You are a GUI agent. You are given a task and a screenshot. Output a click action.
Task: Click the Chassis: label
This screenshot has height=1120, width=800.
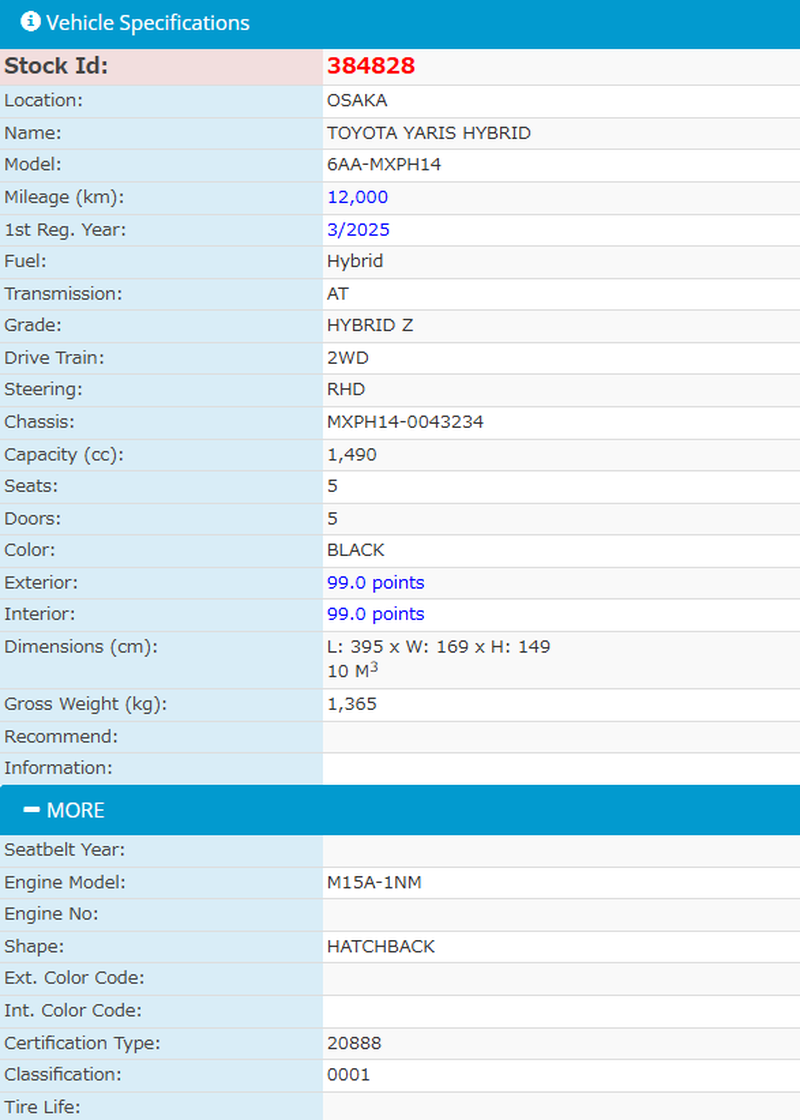click(39, 422)
